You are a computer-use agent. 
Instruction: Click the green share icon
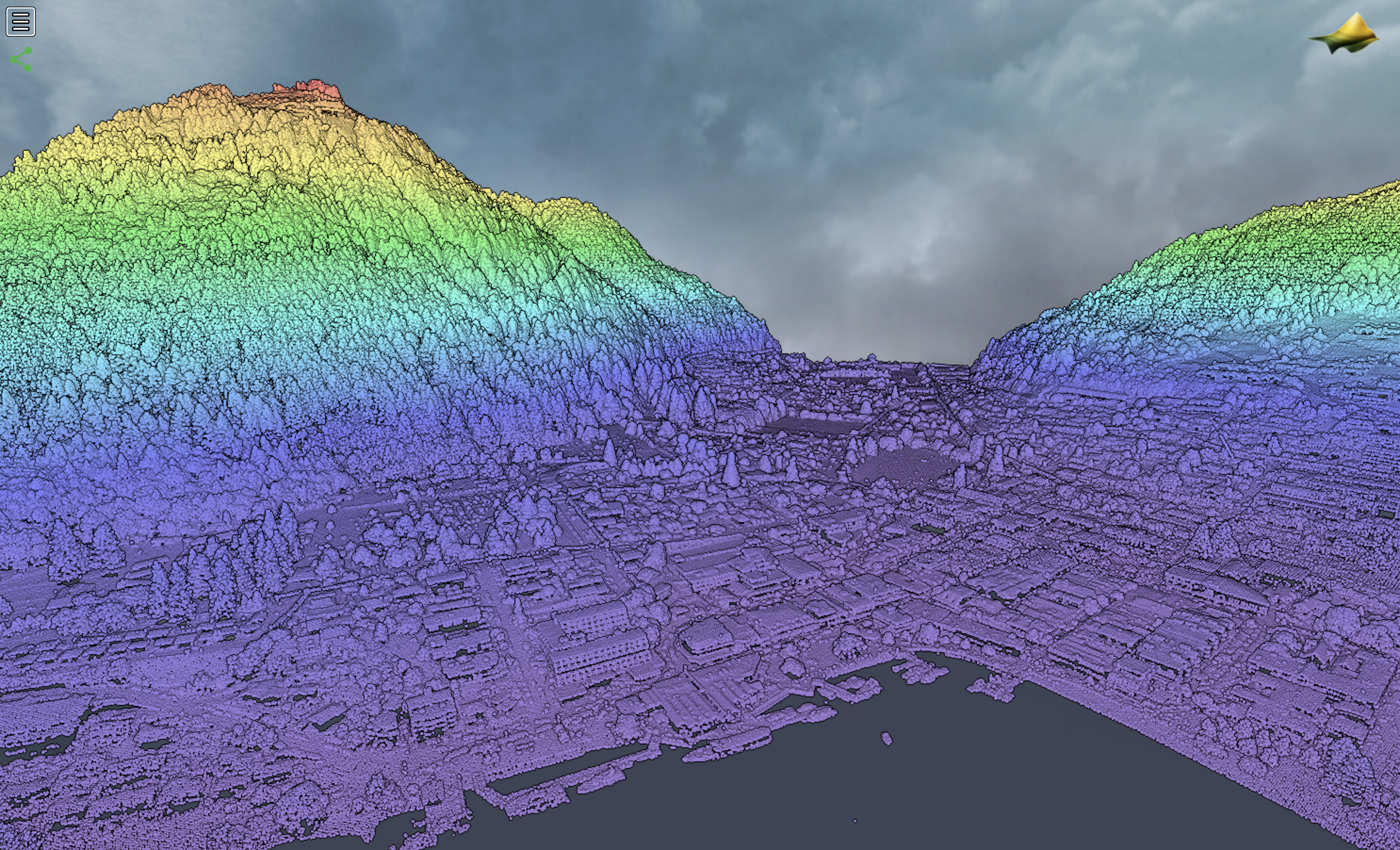[21, 60]
